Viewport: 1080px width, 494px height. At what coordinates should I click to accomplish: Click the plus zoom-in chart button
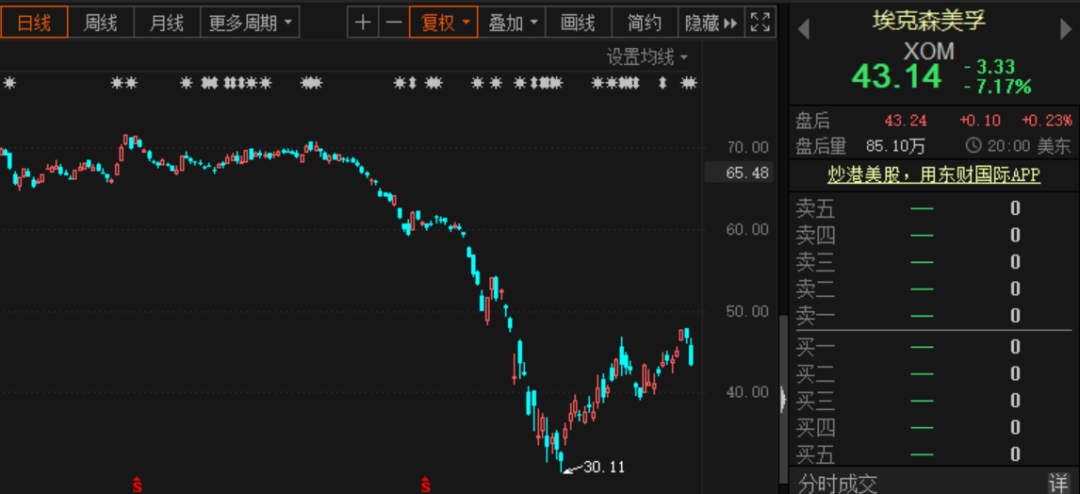click(363, 23)
